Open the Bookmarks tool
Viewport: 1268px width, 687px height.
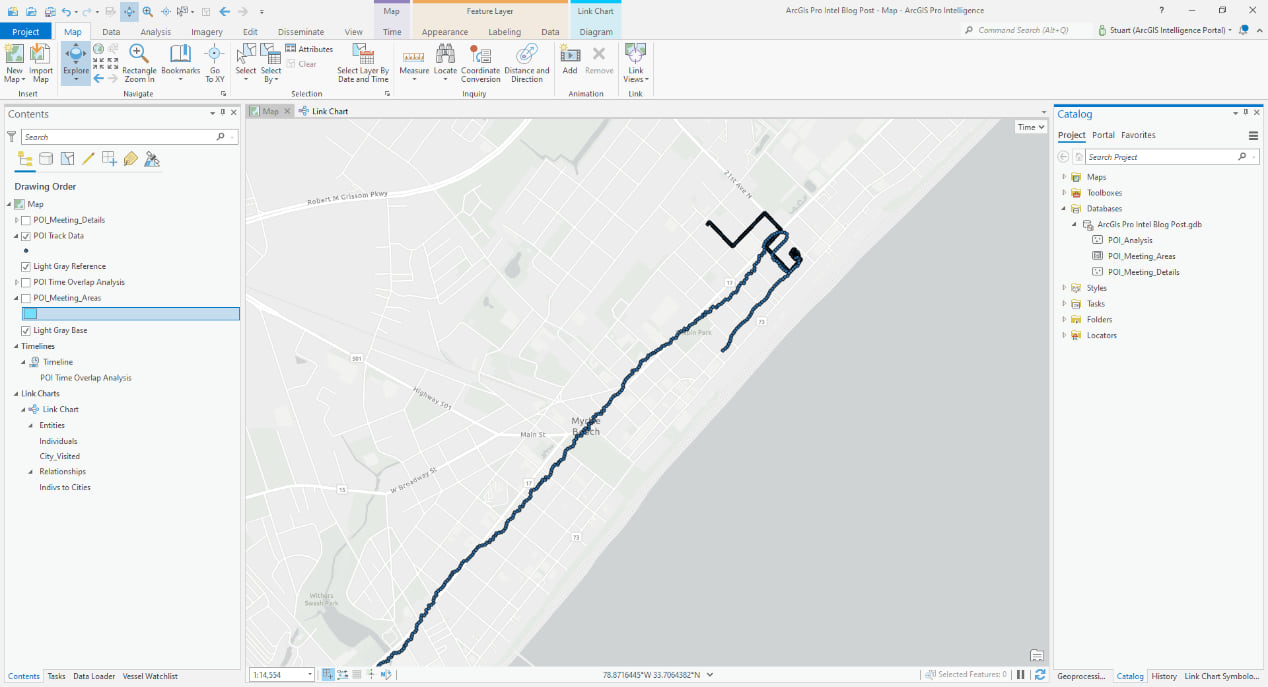coord(180,62)
